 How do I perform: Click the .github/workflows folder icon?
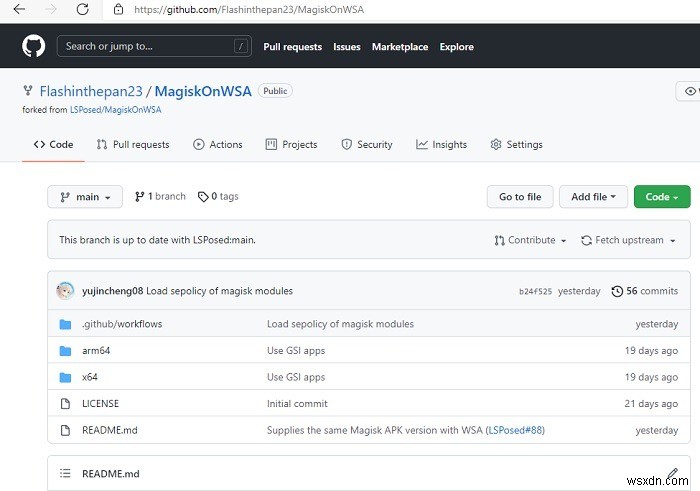(x=65, y=324)
